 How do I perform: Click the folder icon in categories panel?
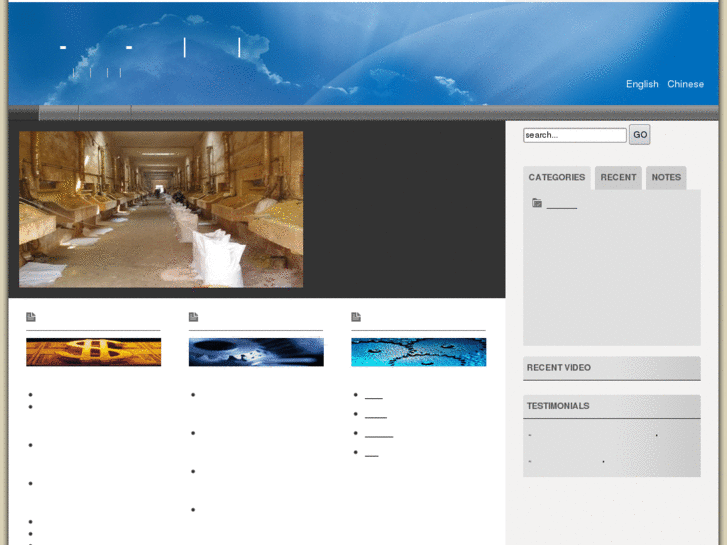537,203
